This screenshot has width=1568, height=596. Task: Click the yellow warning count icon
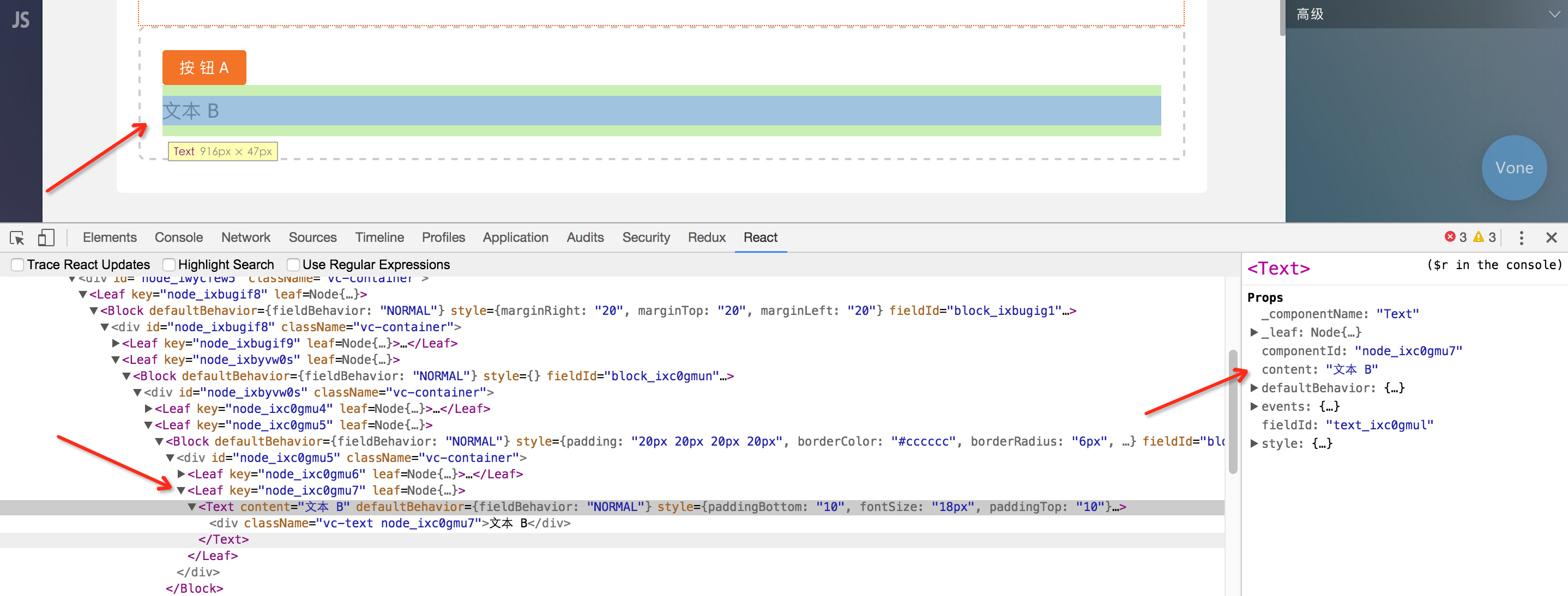(1478, 237)
